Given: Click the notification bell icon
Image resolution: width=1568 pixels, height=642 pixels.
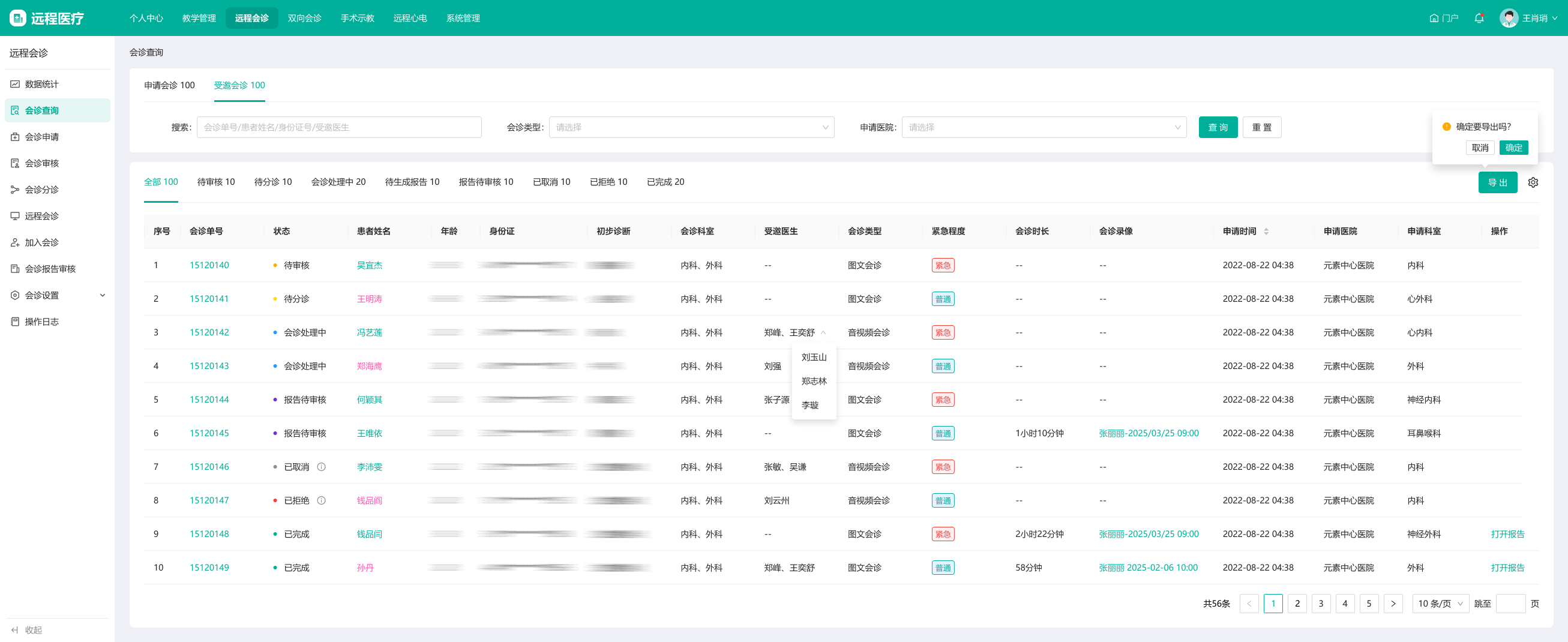Looking at the screenshot, I should point(1479,18).
